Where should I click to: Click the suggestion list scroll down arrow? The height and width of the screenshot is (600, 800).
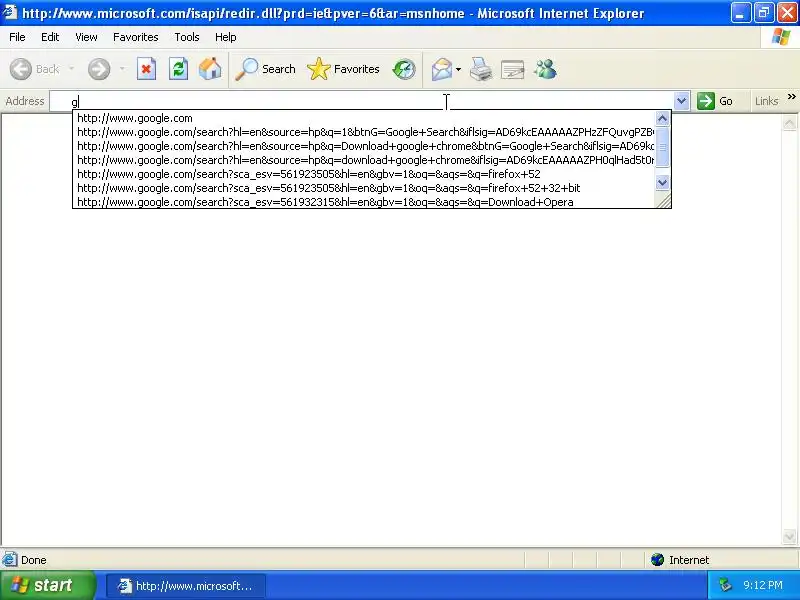click(x=662, y=182)
